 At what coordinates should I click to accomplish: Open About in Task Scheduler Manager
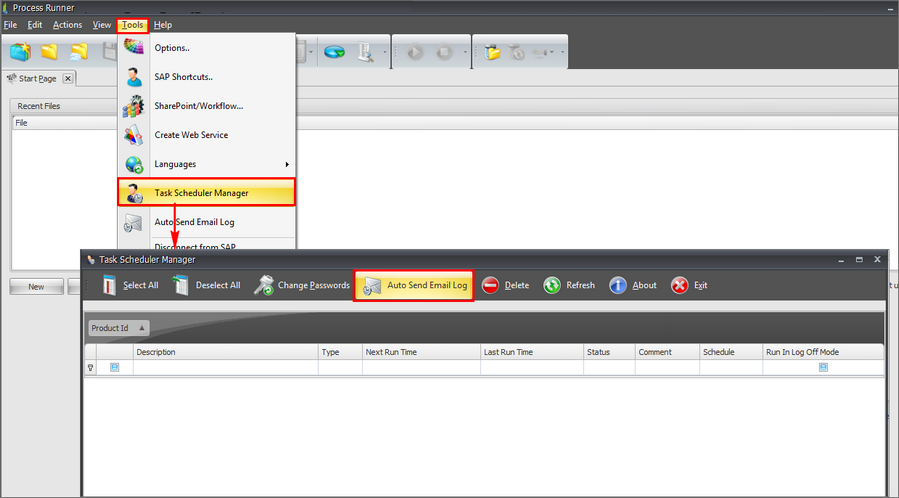633,285
